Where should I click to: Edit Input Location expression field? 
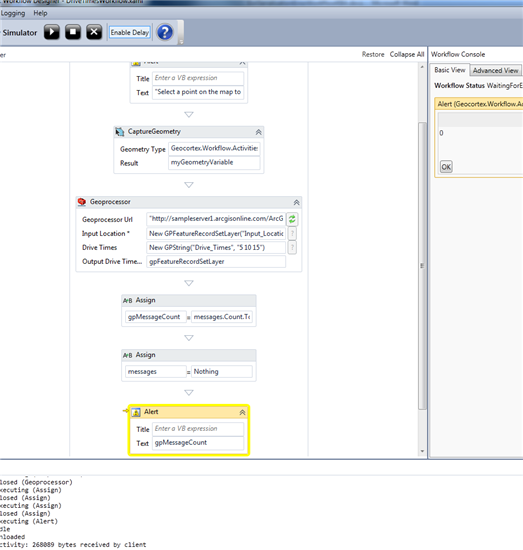[216, 233]
